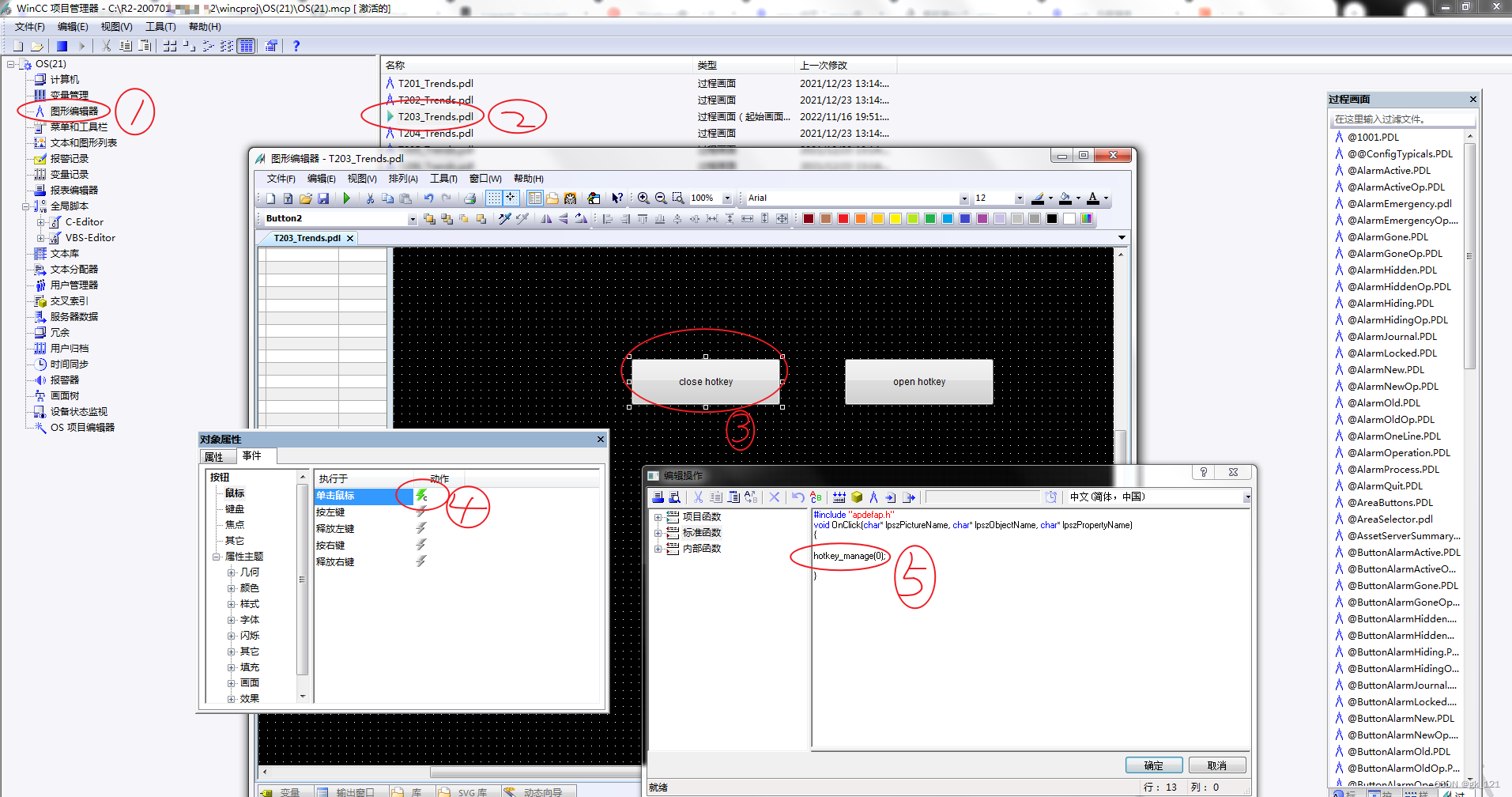Switch to the 属性 tab in object properties
The width and height of the screenshot is (1512, 797).
tap(216, 456)
